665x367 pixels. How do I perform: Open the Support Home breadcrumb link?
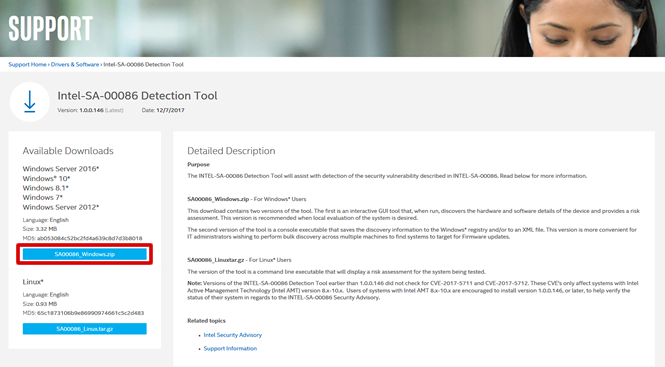pos(28,64)
